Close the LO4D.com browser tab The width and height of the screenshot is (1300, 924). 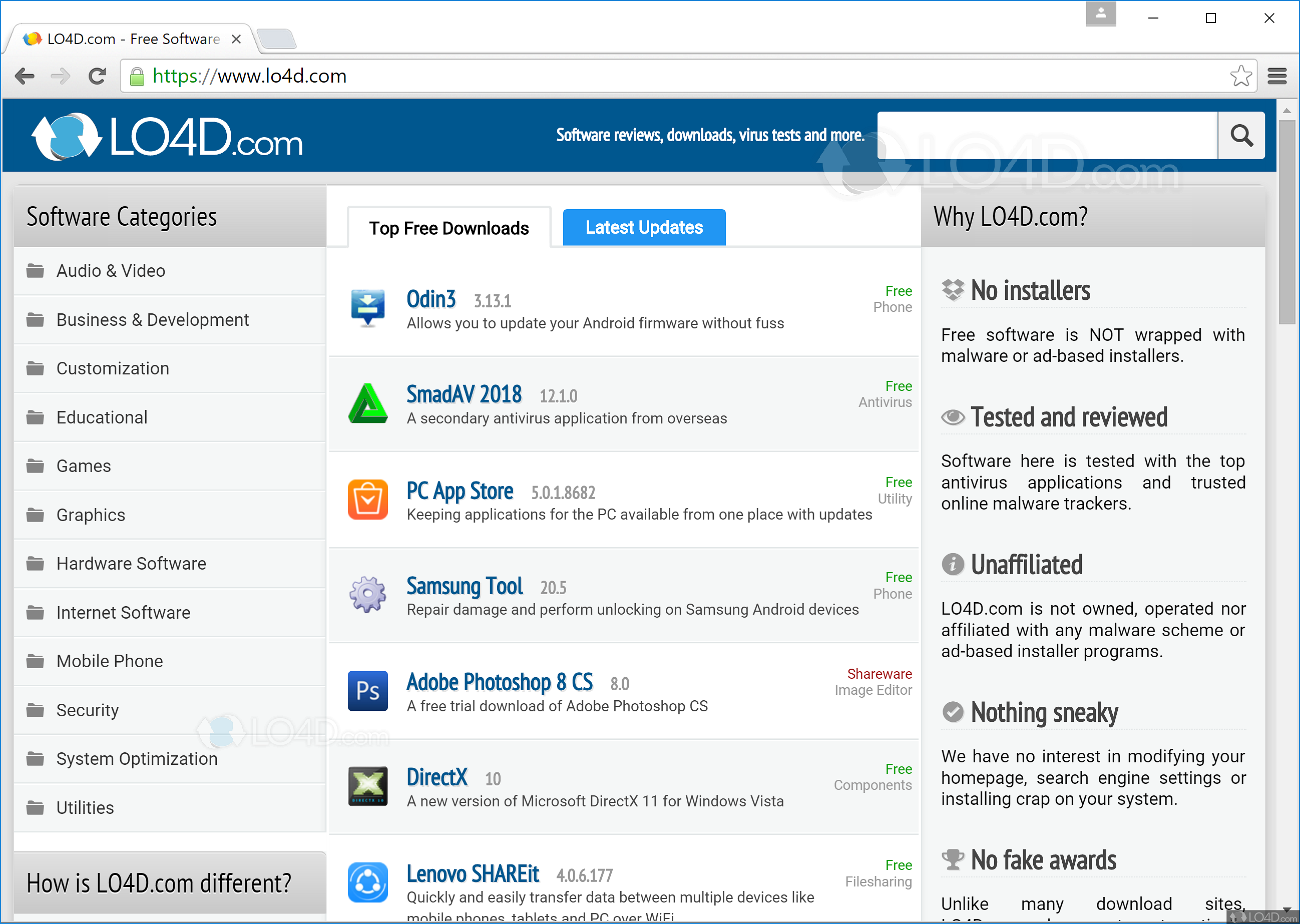[236, 39]
